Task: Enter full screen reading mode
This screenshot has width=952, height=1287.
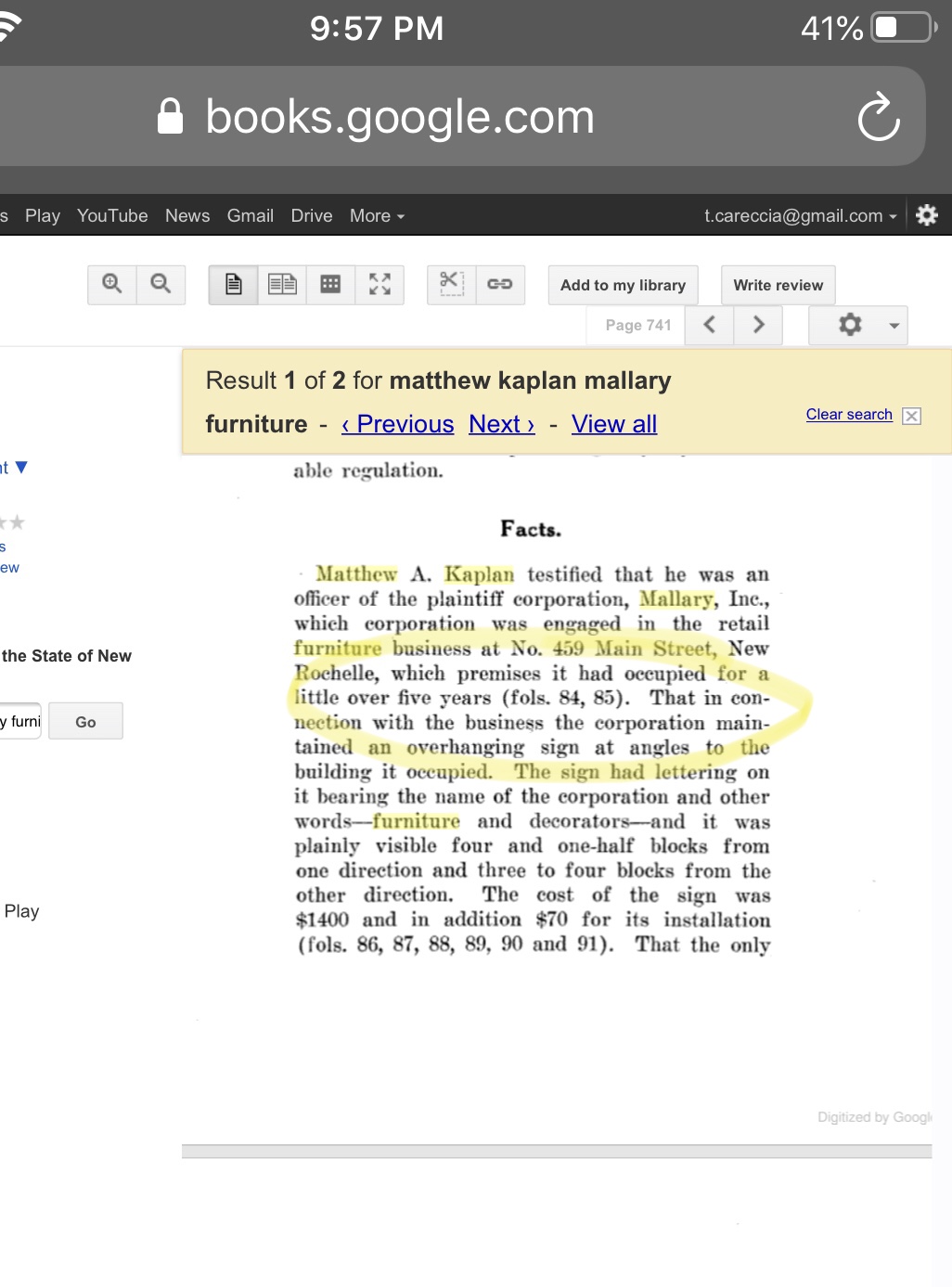Action: (380, 285)
